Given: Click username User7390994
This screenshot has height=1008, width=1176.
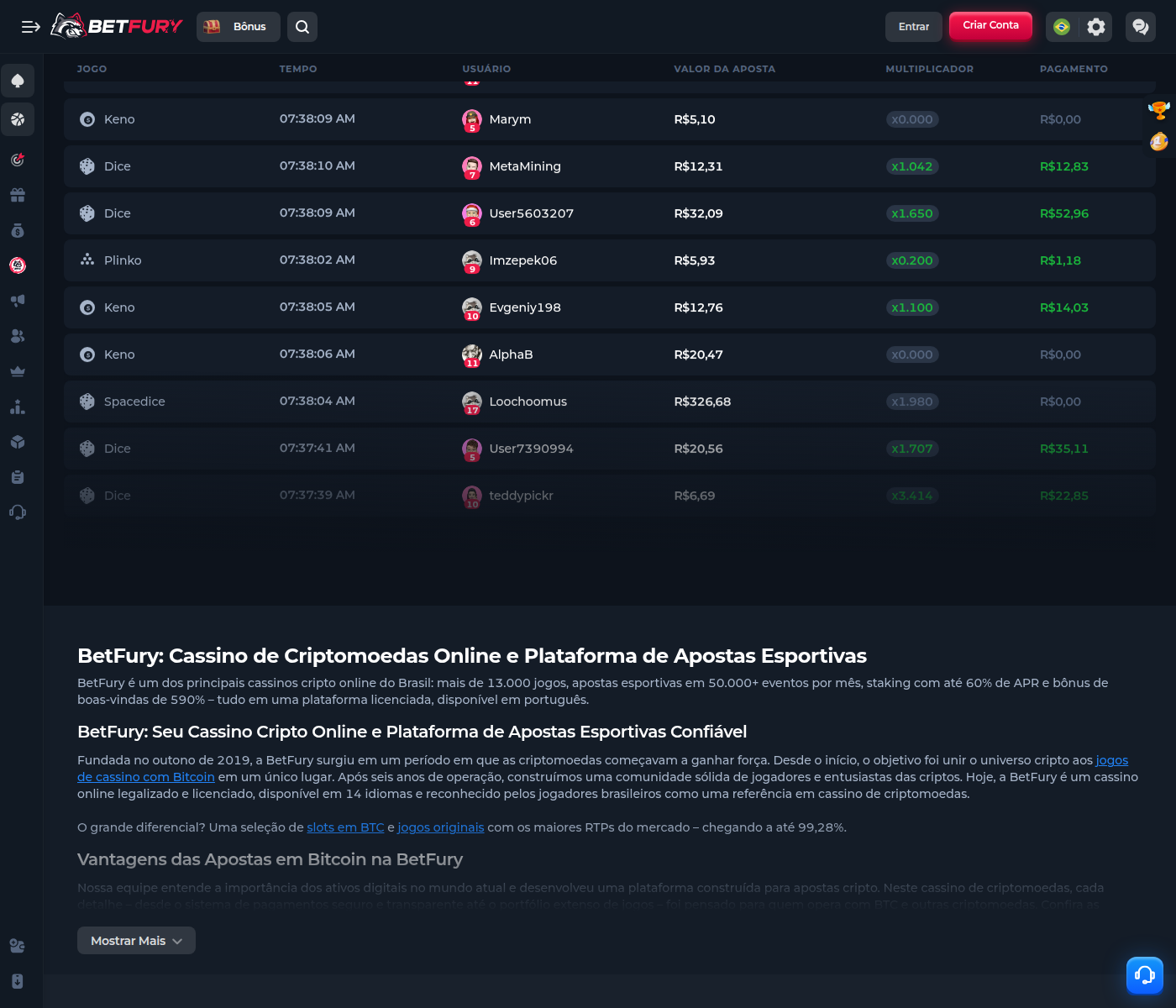Looking at the screenshot, I should click(532, 449).
